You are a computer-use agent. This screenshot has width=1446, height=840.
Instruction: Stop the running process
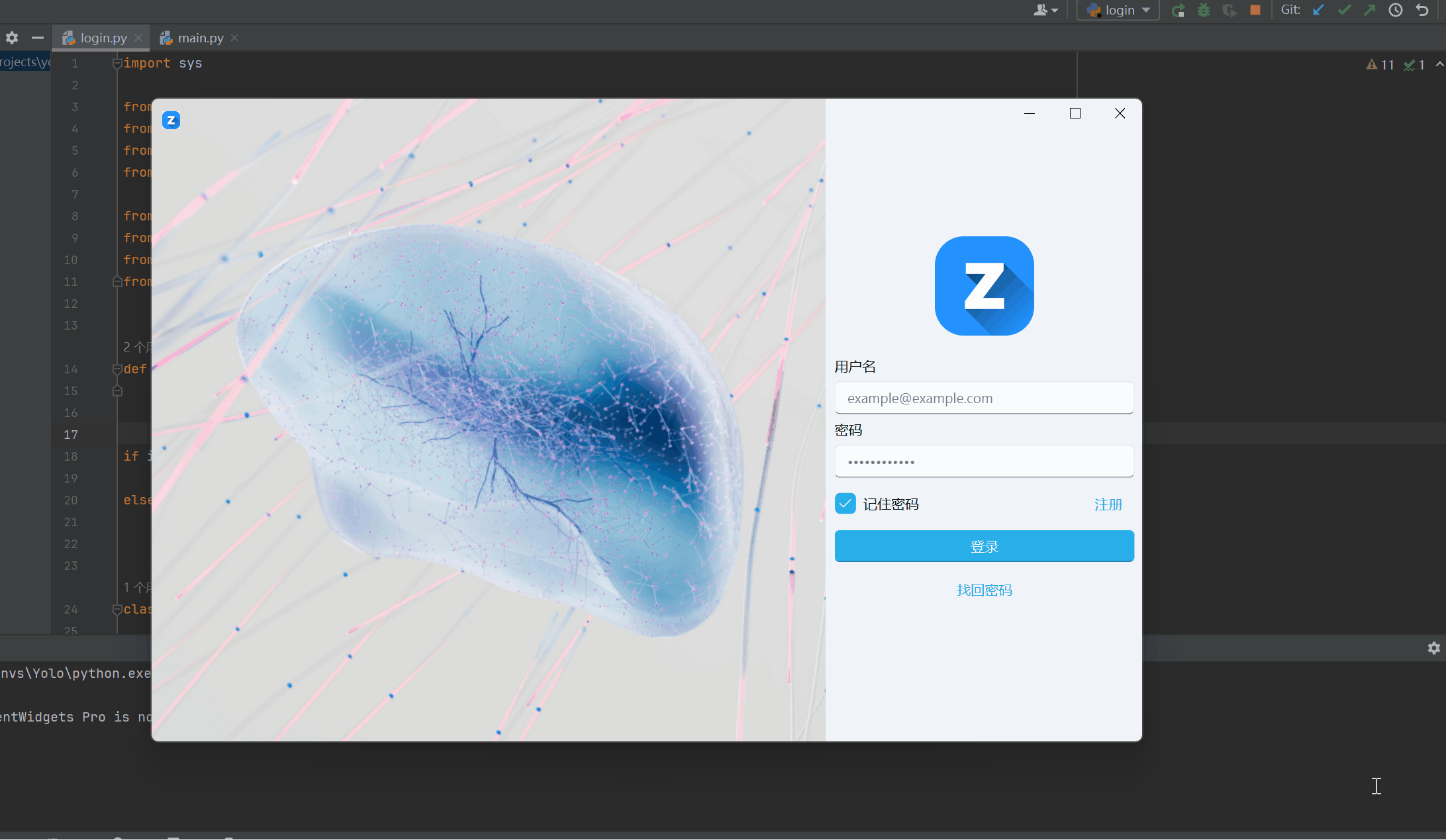pyautogui.click(x=1255, y=10)
